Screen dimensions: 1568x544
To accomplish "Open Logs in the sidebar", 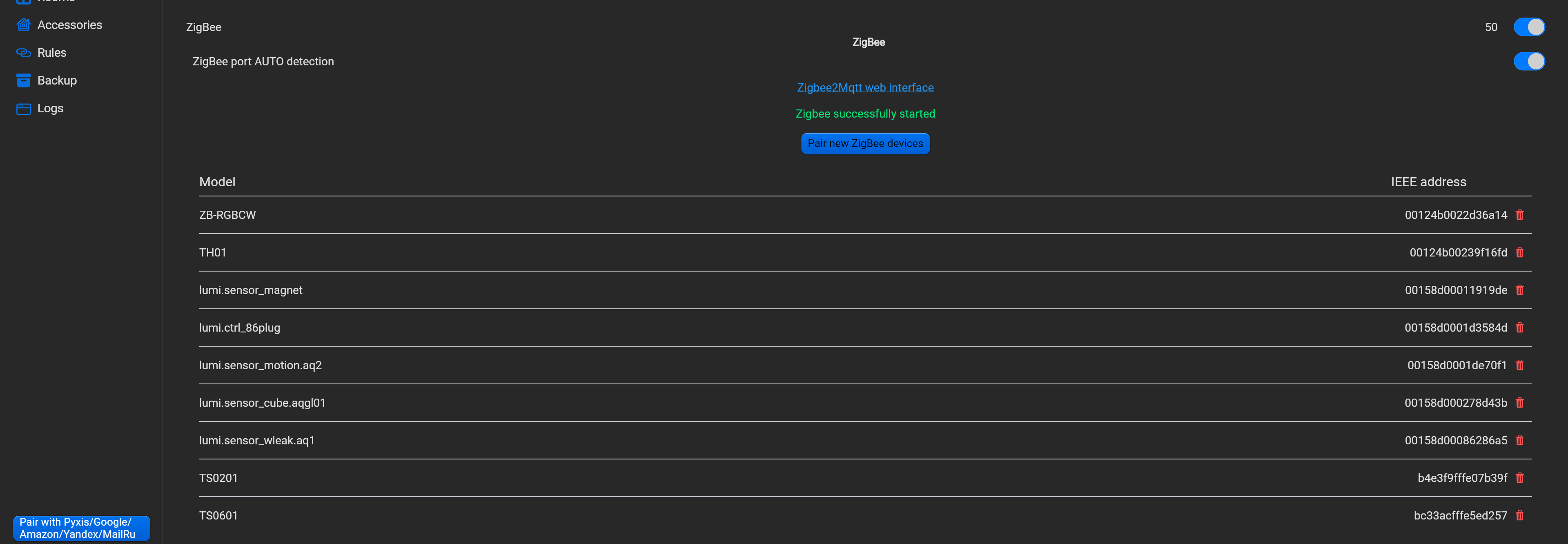I will click(x=50, y=108).
